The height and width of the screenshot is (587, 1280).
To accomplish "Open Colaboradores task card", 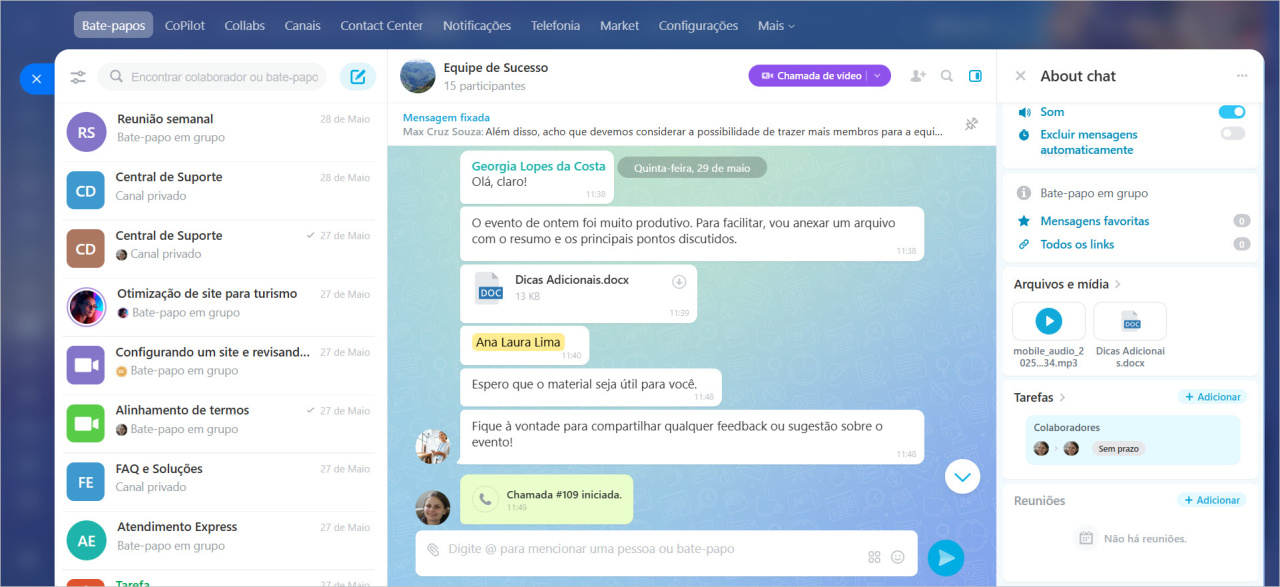I will click(x=1133, y=440).
